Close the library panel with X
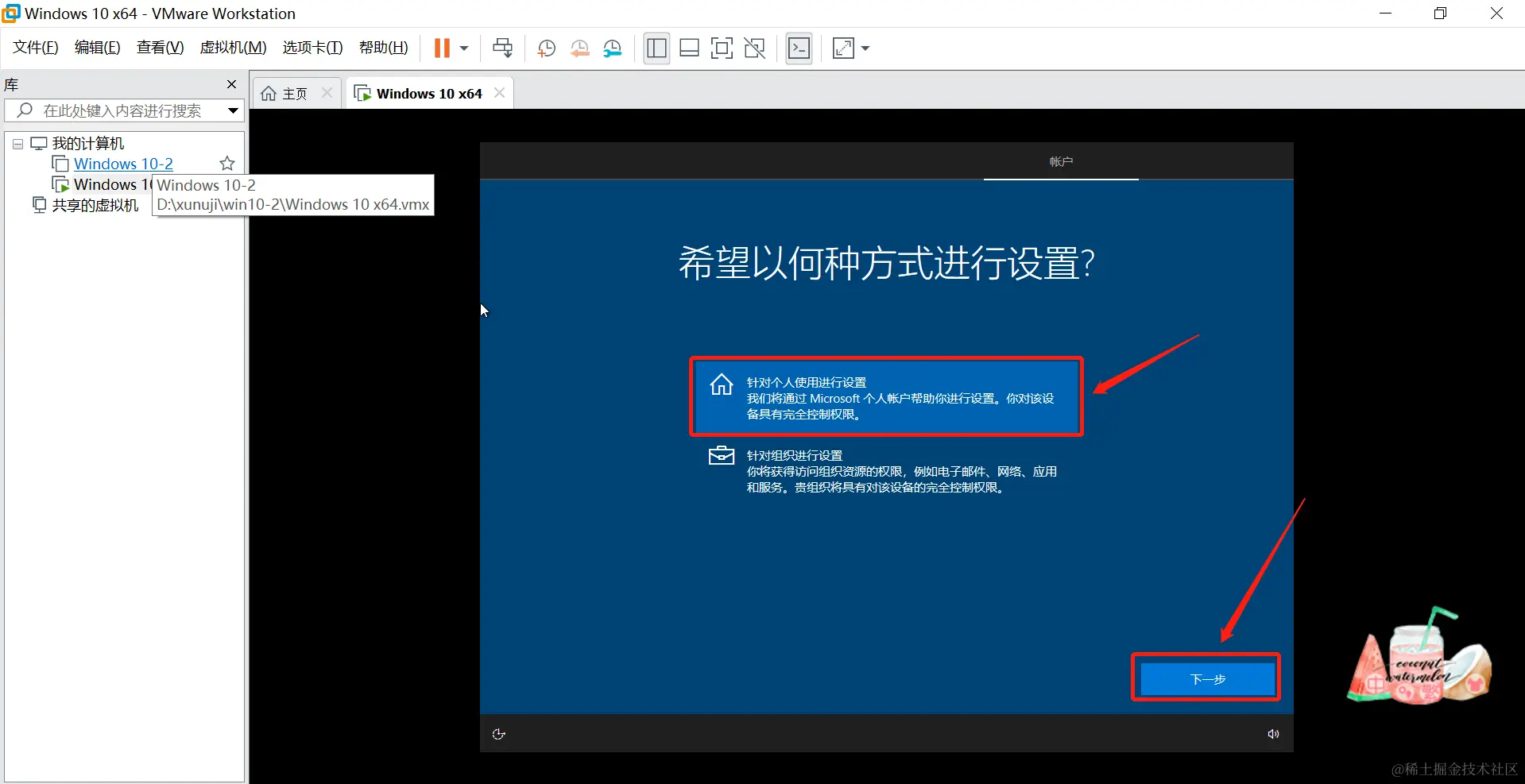This screenshot has height=784, width=1525. 231,84
